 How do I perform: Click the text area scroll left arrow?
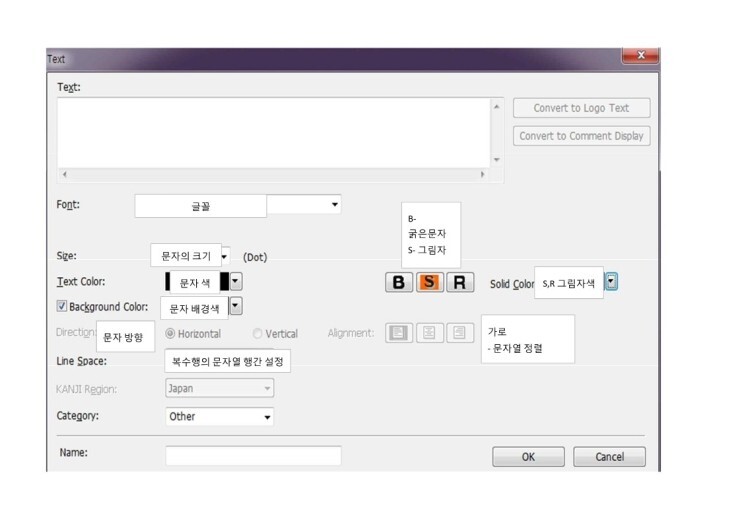click(x=65, y=174)
